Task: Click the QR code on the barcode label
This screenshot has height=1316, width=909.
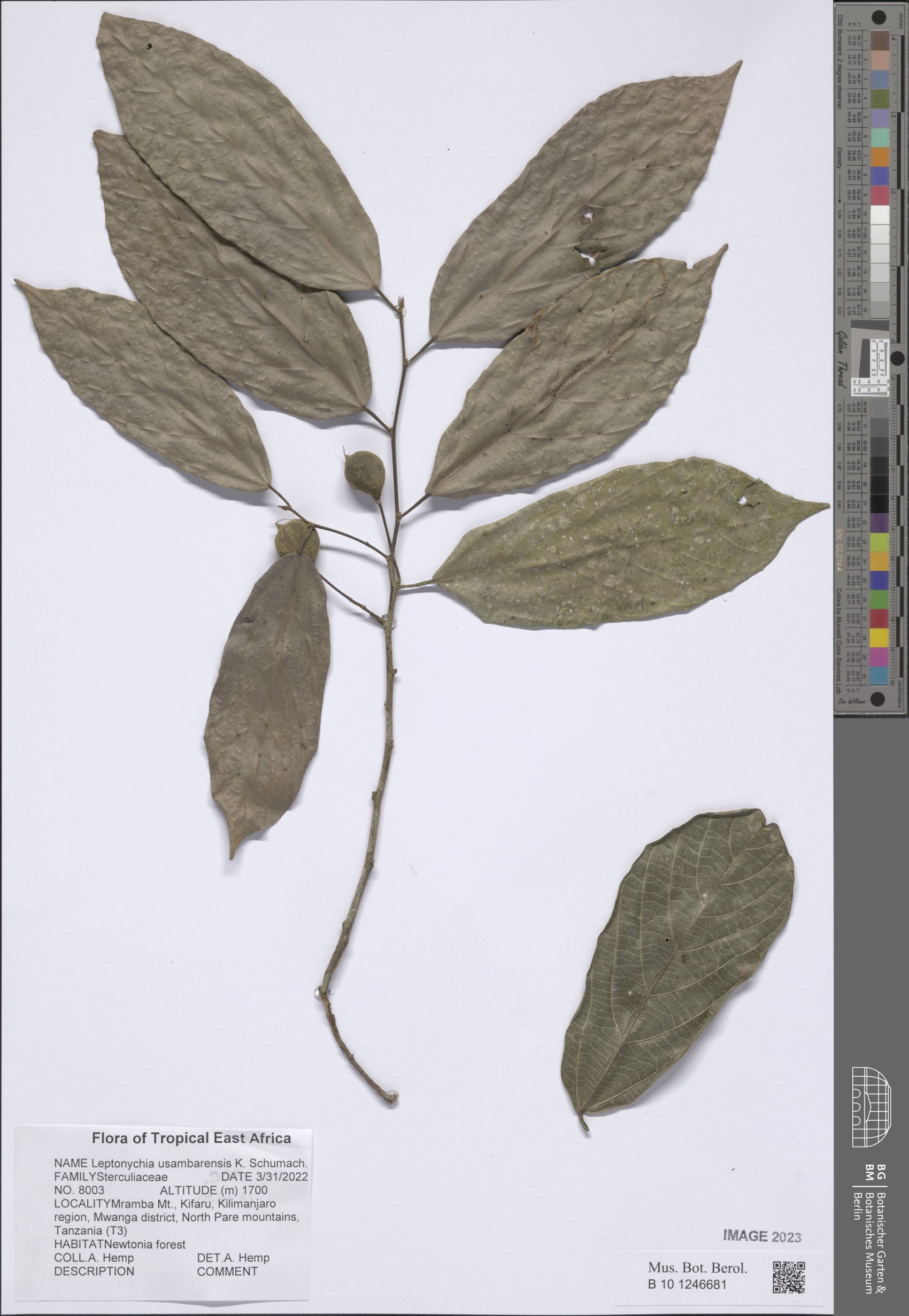Action: [788, 1278]
